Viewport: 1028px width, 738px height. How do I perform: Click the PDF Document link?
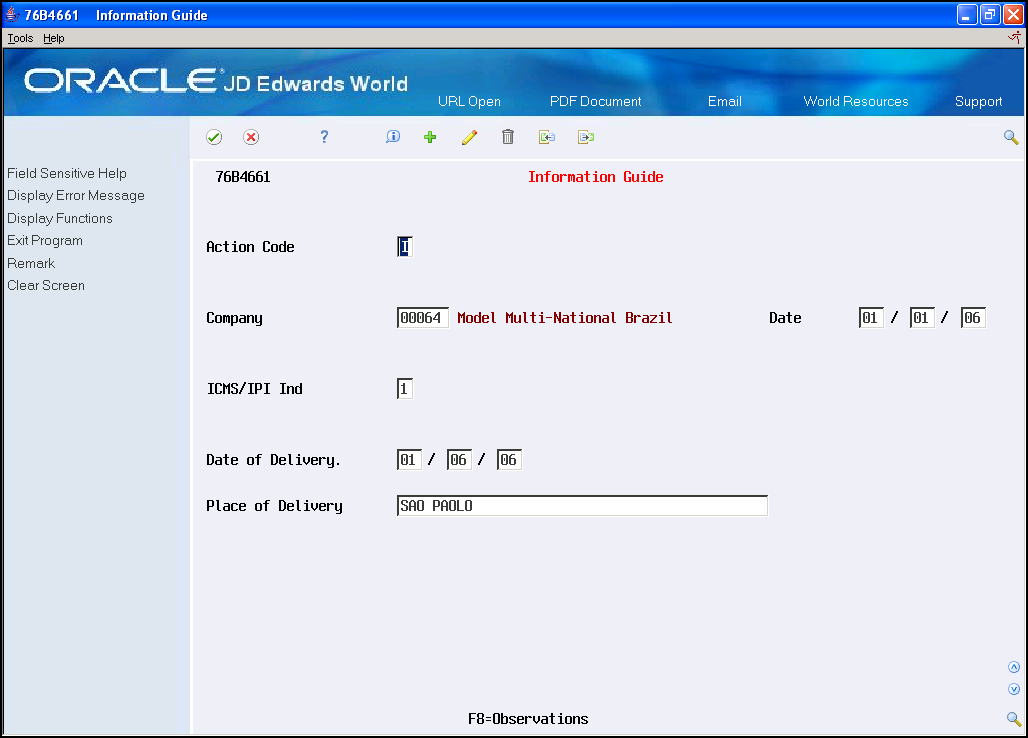[595, 102]
